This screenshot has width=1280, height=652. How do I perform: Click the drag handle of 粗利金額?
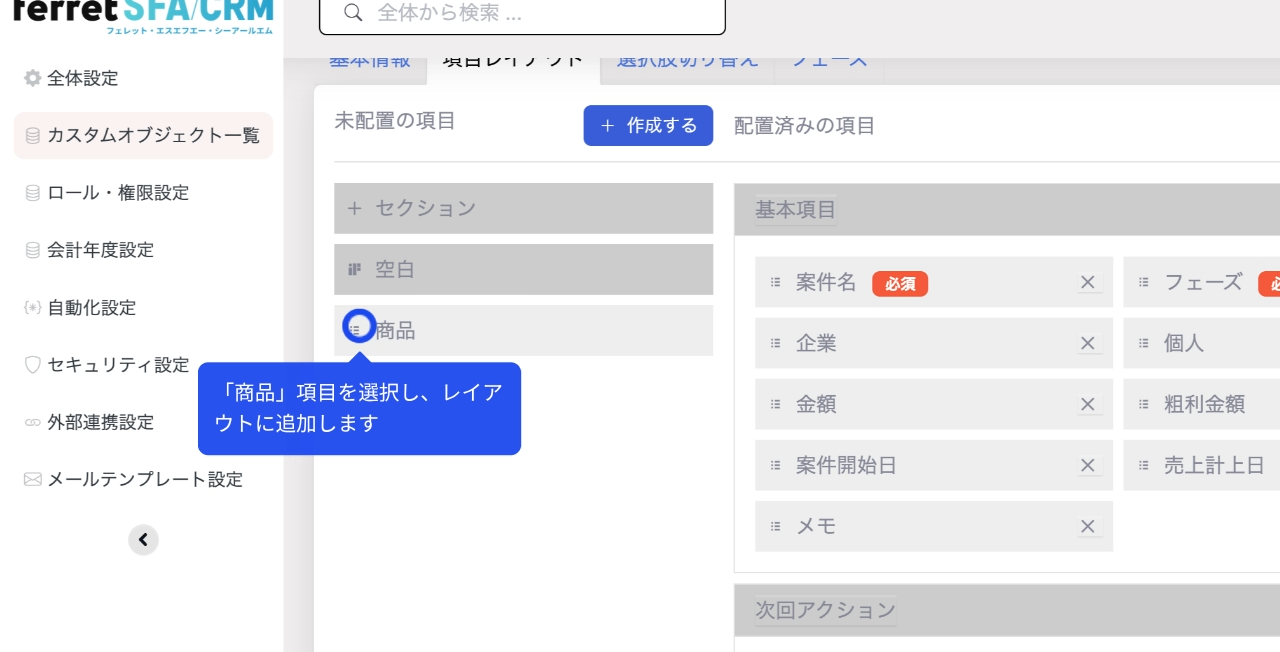click(1144, 405)
